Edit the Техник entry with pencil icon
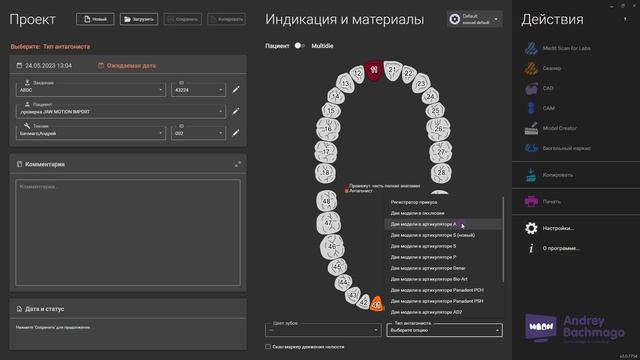Viewport: 640px width, 360px height. click(x=236, y=133)
